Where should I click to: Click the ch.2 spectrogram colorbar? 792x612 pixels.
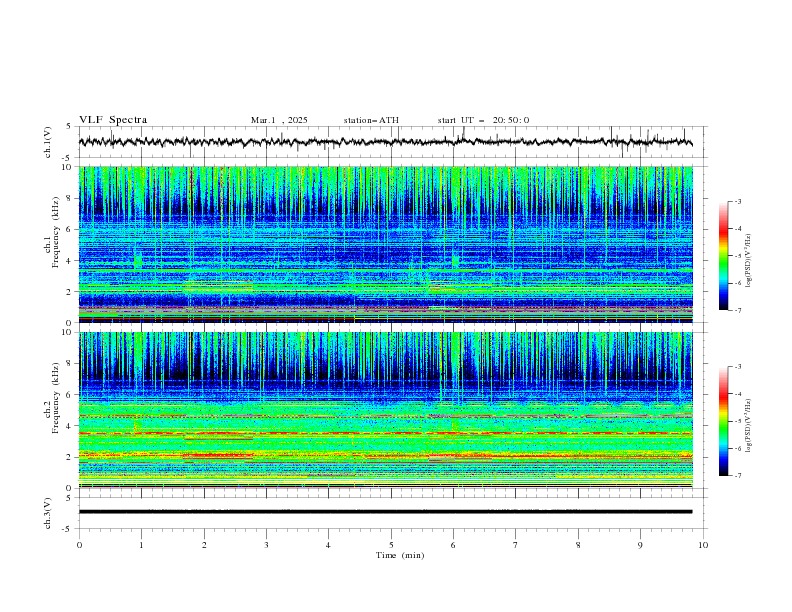click(x=723, y=421)
